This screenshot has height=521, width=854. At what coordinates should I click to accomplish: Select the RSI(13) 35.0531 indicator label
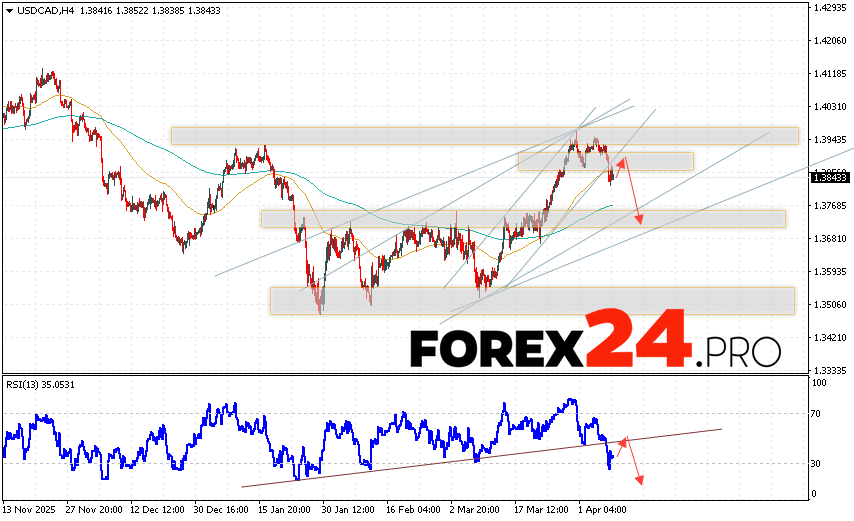pyautogui.click(x=40, y=385)
